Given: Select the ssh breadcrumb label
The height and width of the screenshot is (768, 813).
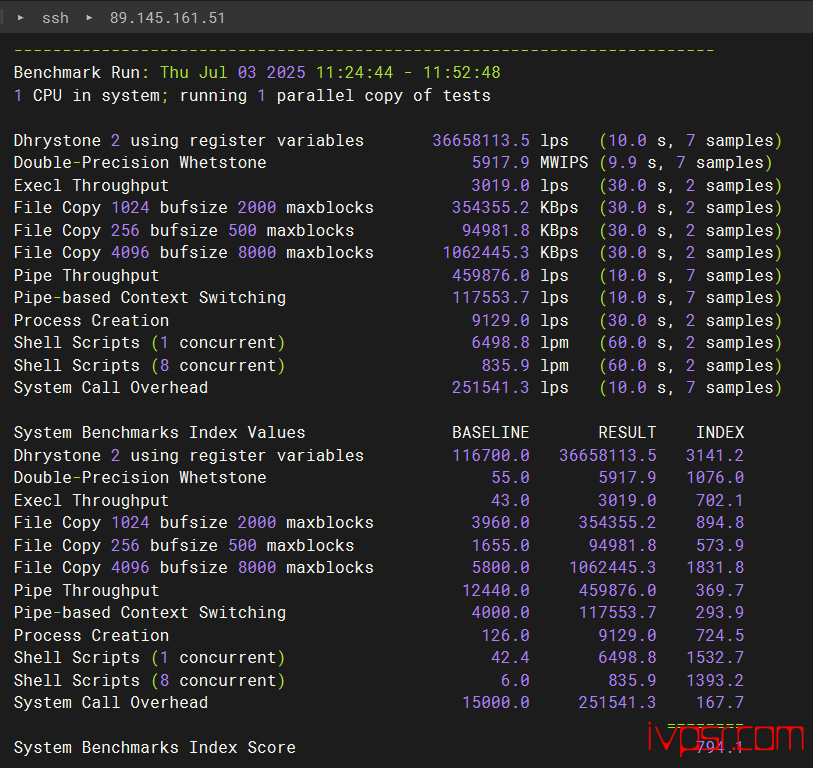Looking at the screenshot, I should click(x=55, y=18).
